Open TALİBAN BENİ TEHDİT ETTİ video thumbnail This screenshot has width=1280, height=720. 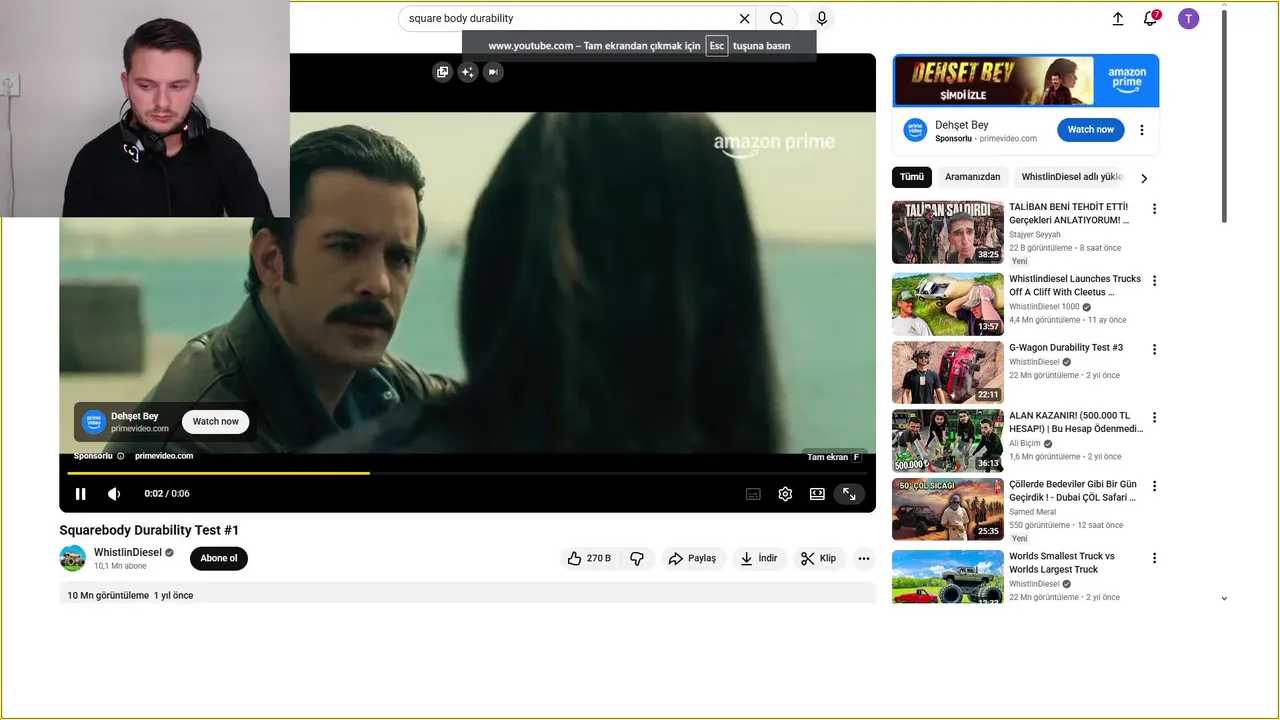tap(948, 232)
